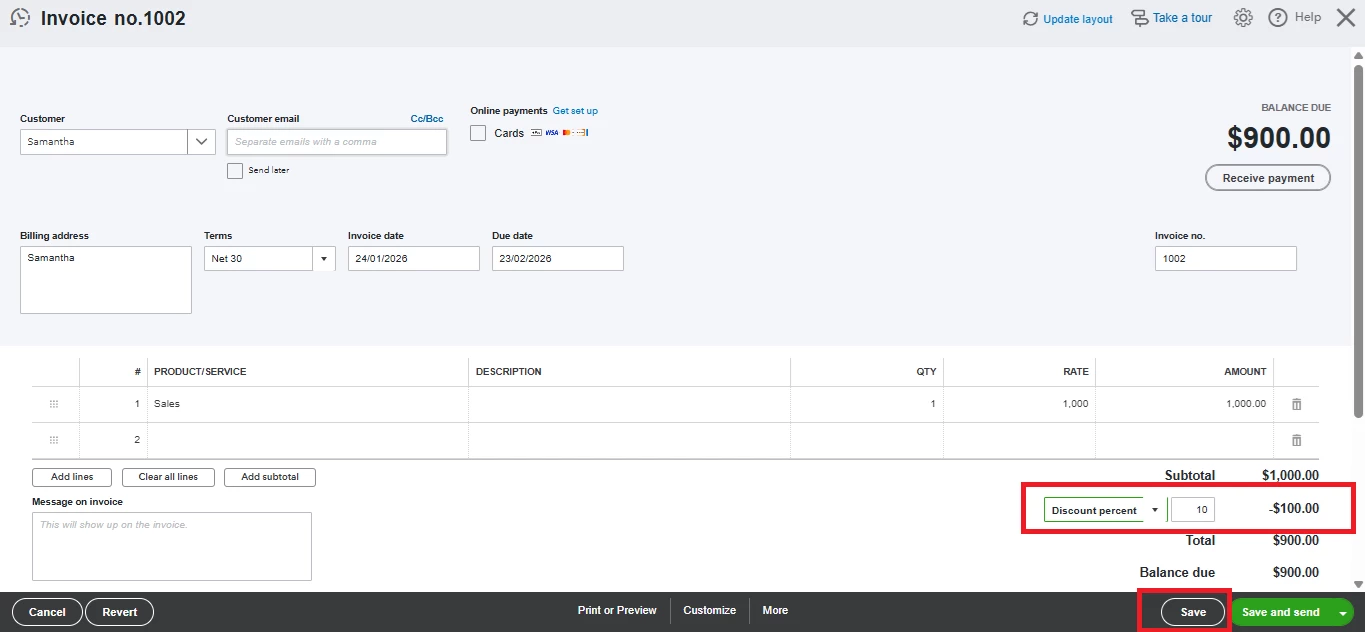The width and height of the screenshot is (1365, 632).
Task: Open the Help question mark icon
Action: (1277, 18)
